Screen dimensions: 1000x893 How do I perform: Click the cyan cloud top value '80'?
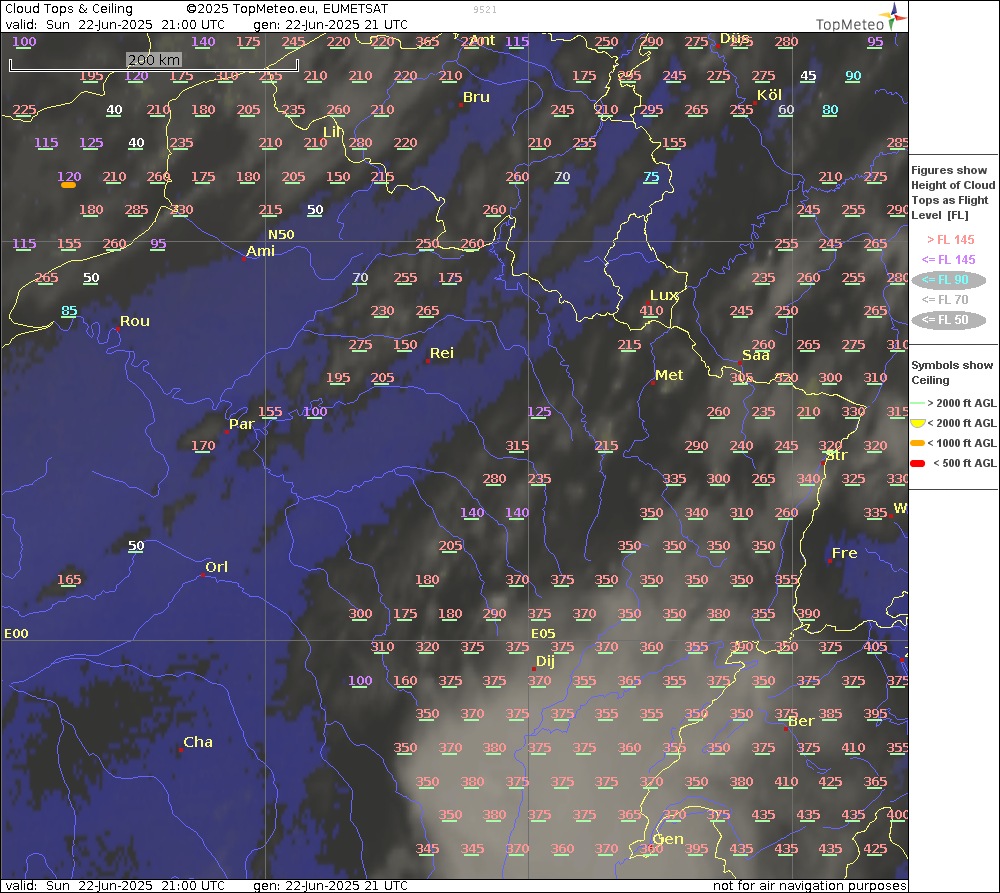(x=830, y=110)
